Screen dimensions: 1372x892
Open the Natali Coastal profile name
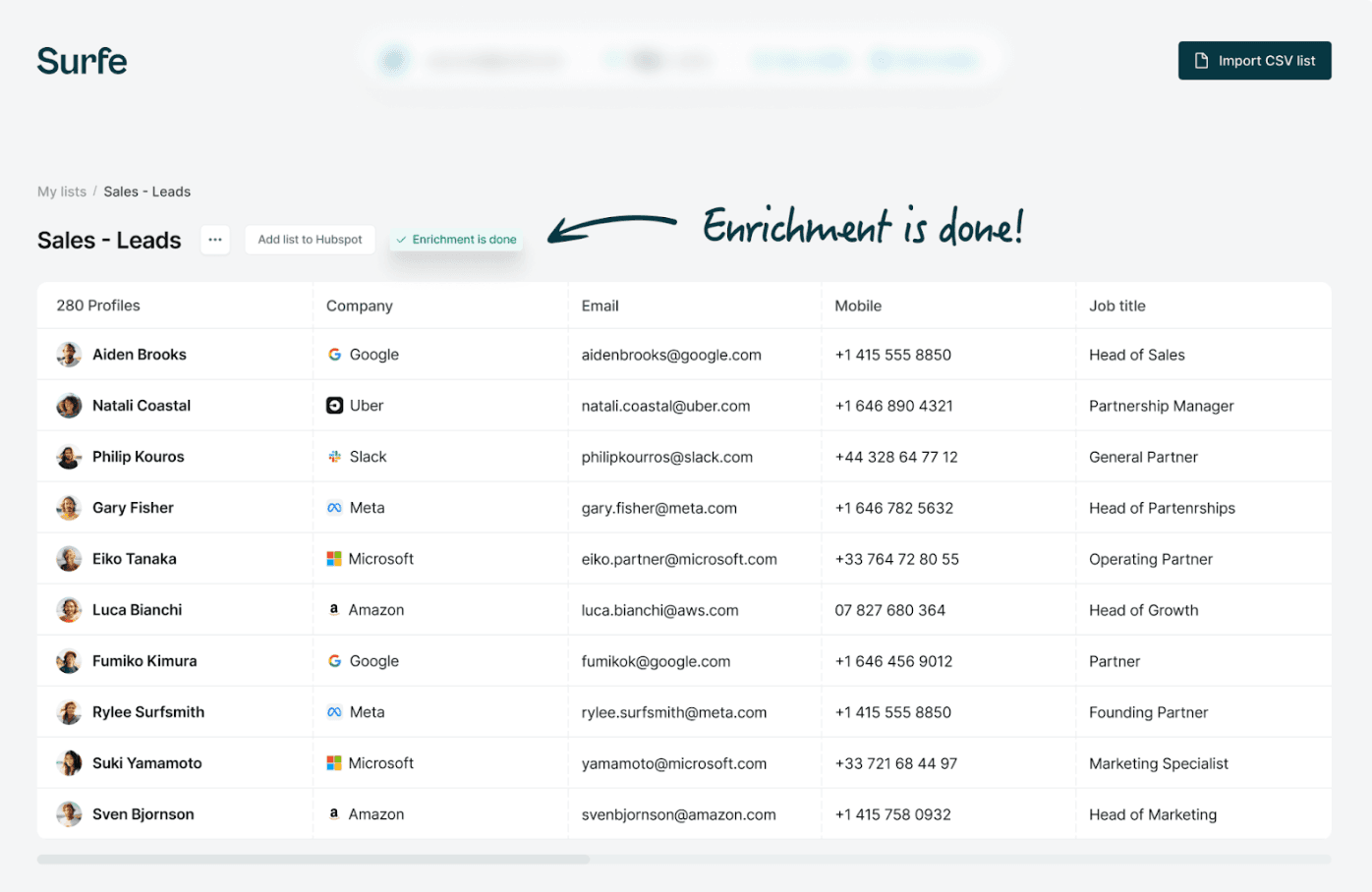tap(142, 406)
